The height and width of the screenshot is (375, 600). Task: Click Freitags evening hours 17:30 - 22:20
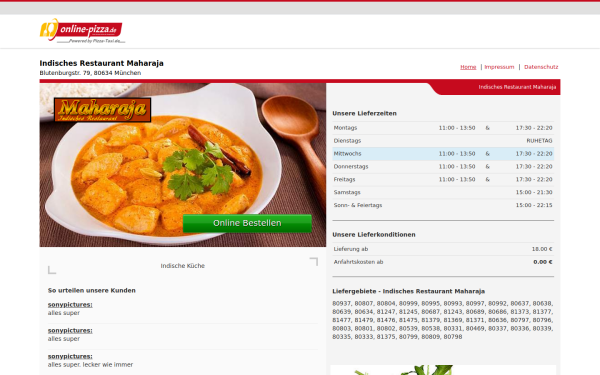534,179
